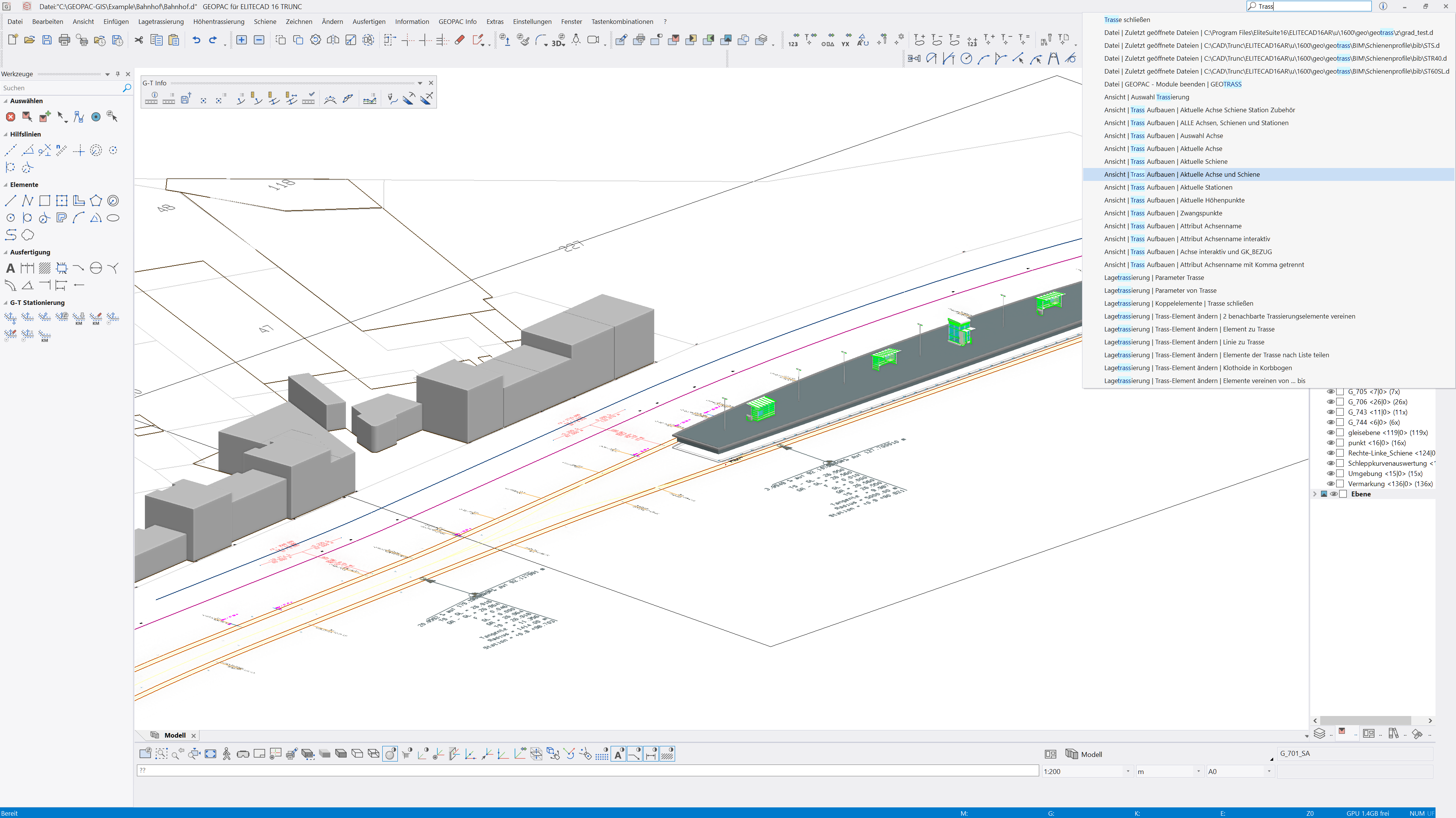Select the Text tool under Ausfertigung
This screenshot has height=818, width=1456.
(x=10, y=268)
